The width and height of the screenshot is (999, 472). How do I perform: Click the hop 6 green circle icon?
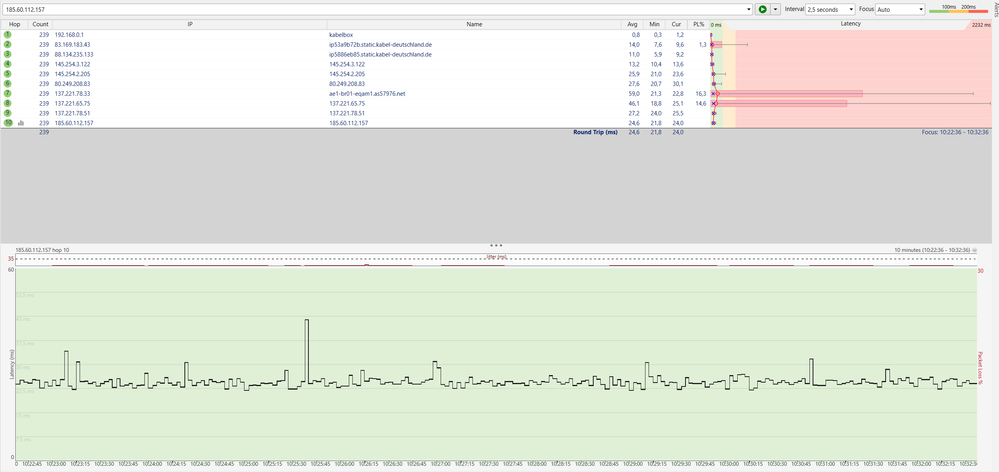[x=8, y=83]
